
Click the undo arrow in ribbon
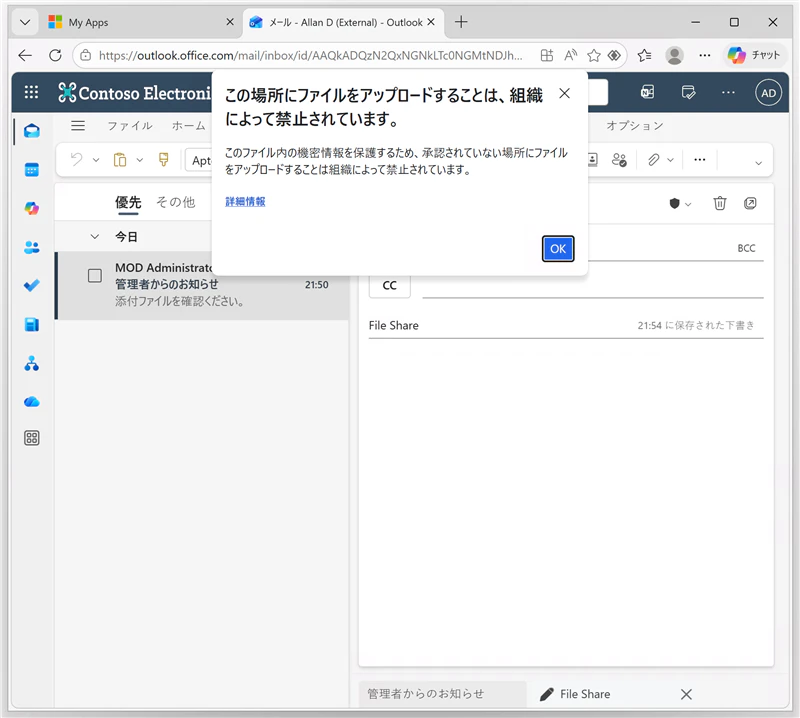tap(77, 160)
